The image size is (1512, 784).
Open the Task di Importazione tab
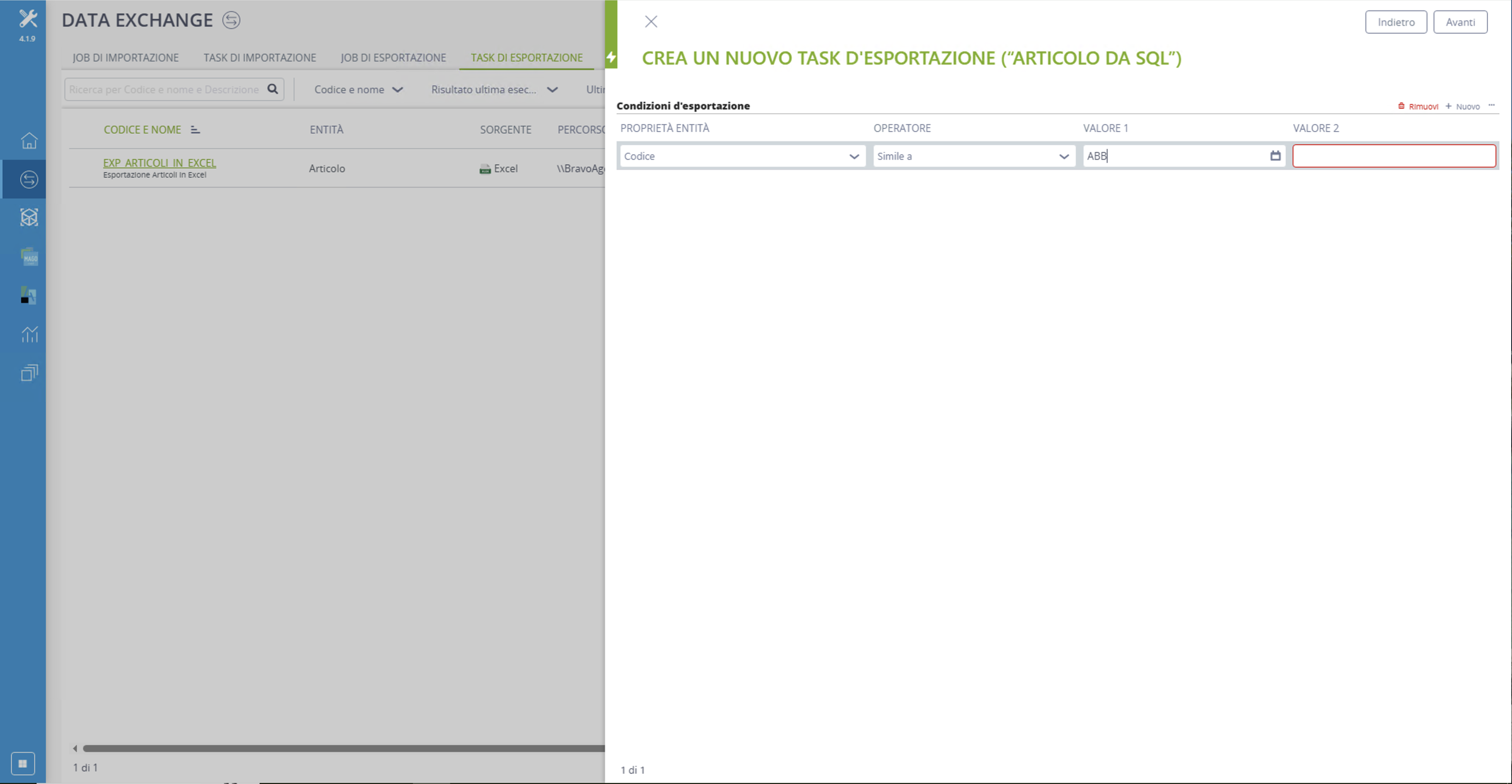pyautogui.click(x=260, y=58)
